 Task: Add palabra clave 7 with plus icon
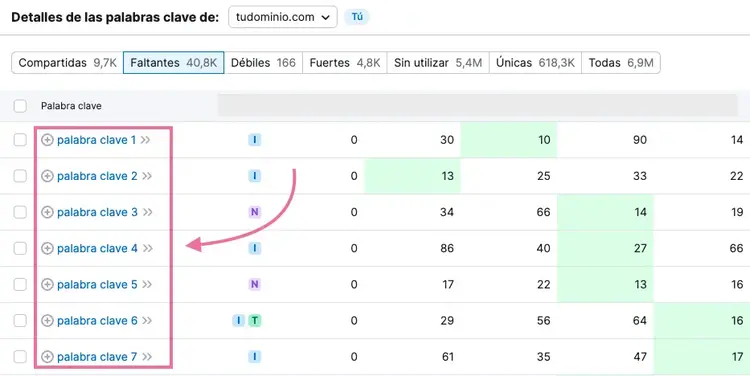47,357
